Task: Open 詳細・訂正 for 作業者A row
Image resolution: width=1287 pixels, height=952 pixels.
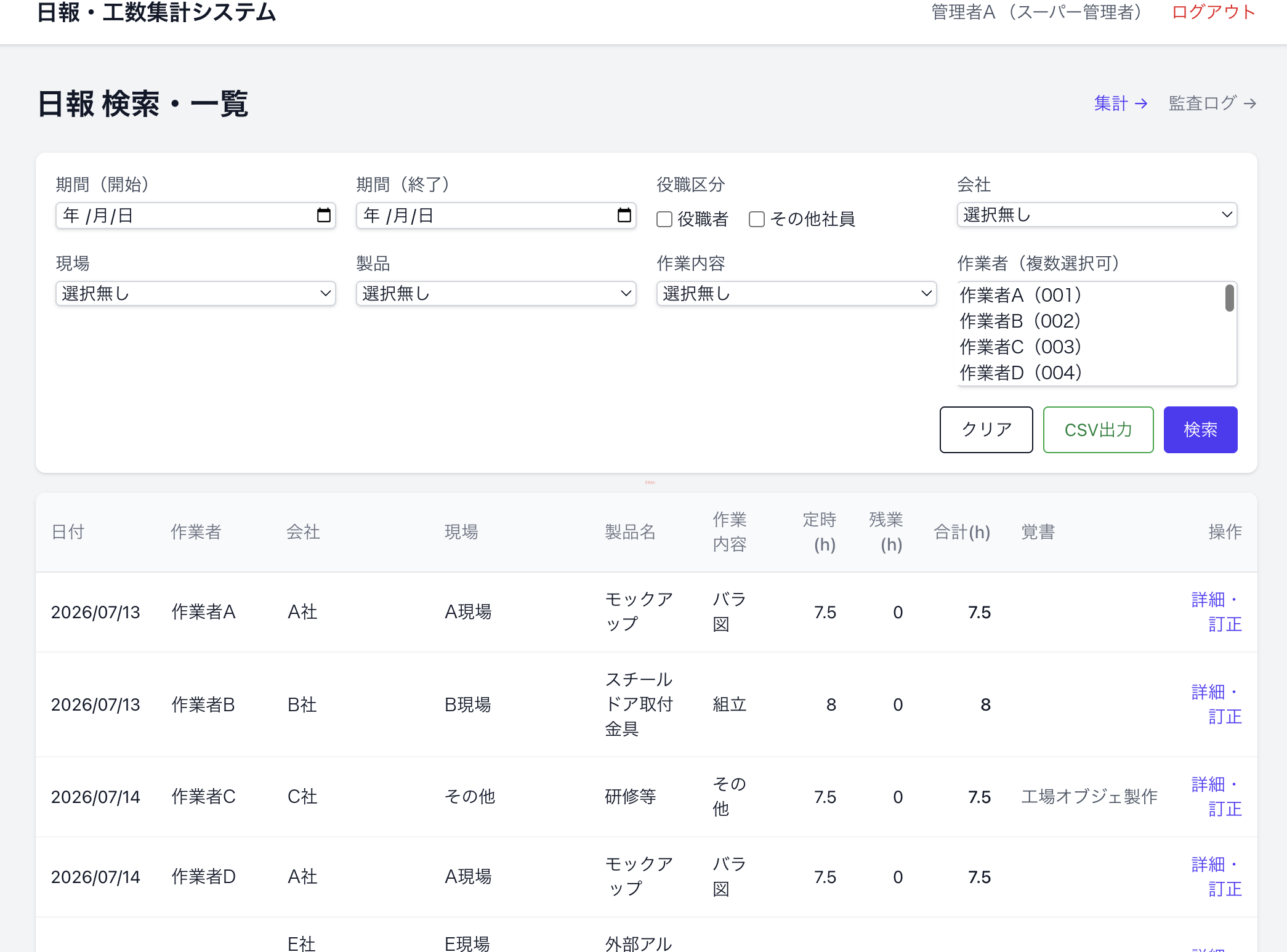Action: pyautogui.click(x=1217, y=612)
